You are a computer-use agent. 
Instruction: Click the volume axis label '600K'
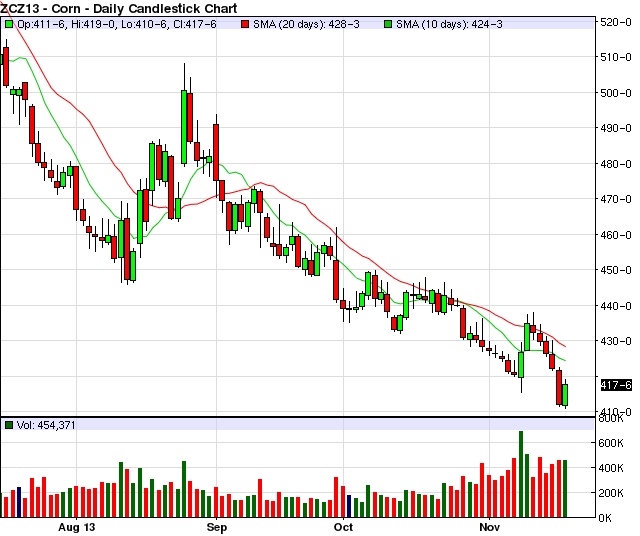(x=611, y=443)
